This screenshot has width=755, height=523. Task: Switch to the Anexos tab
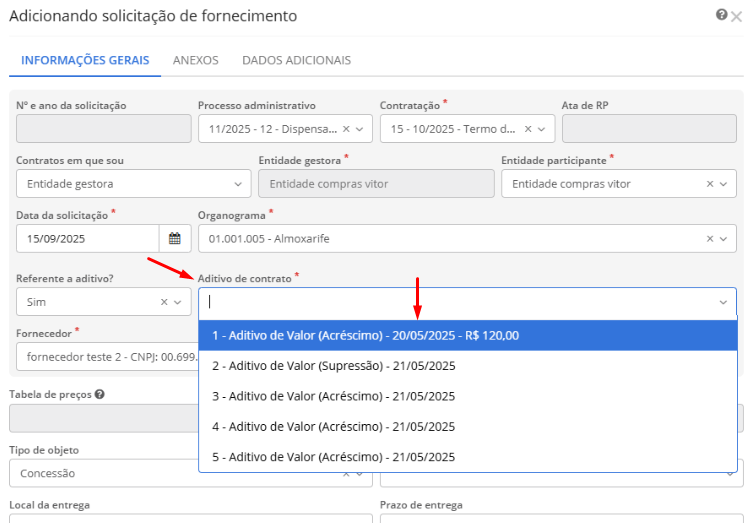click(195, 60)
